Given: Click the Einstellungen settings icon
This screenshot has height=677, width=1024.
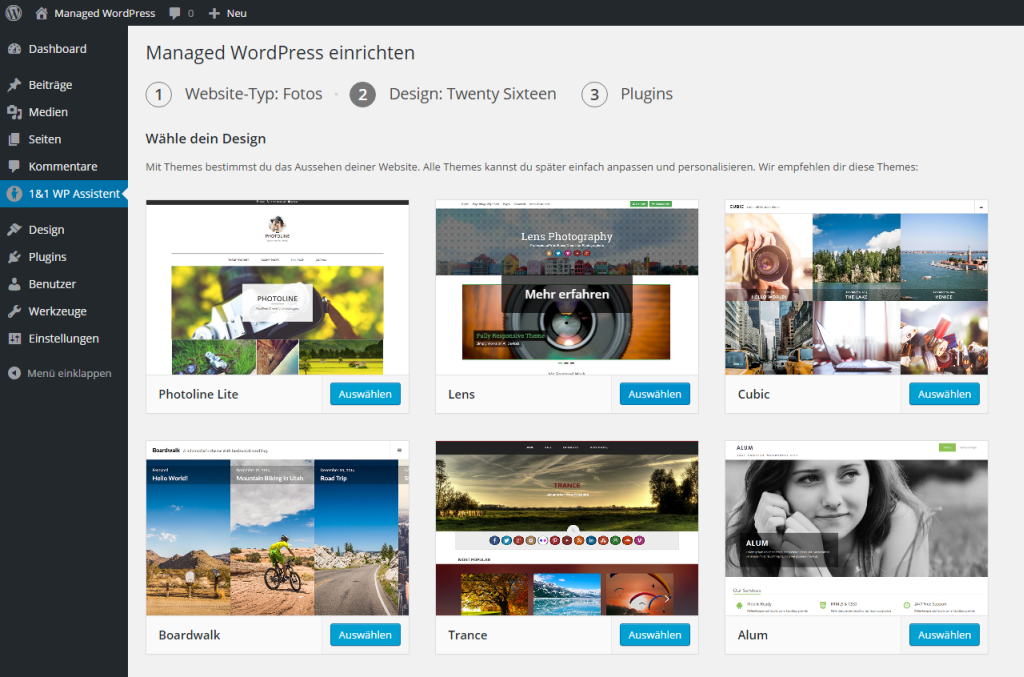Looking at the screenshot, I should (14, 338).
